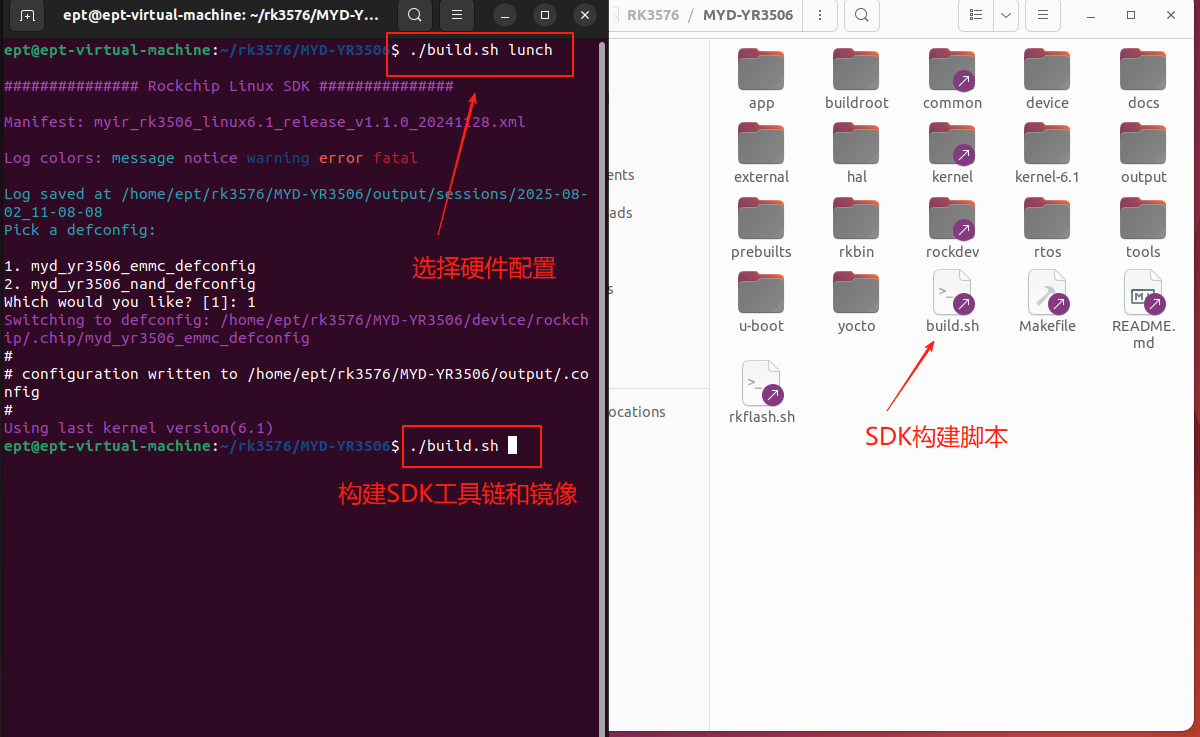Open the terminal hamburger menu

point(456,16)
